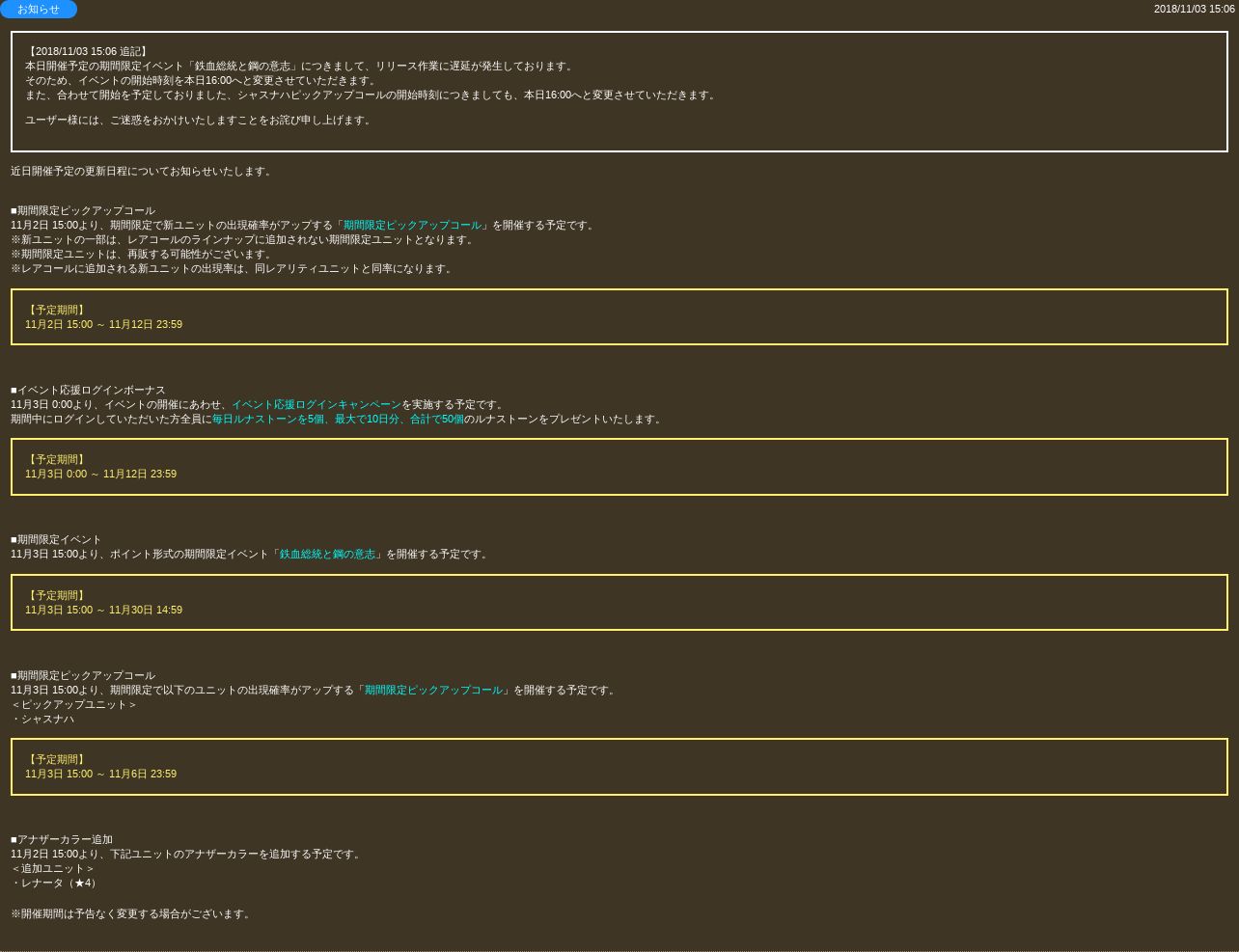Click the 11月3日 15:00 ～ 11月6日 23:59 period
1239x952 pixels.
click(x=100, y=774)
